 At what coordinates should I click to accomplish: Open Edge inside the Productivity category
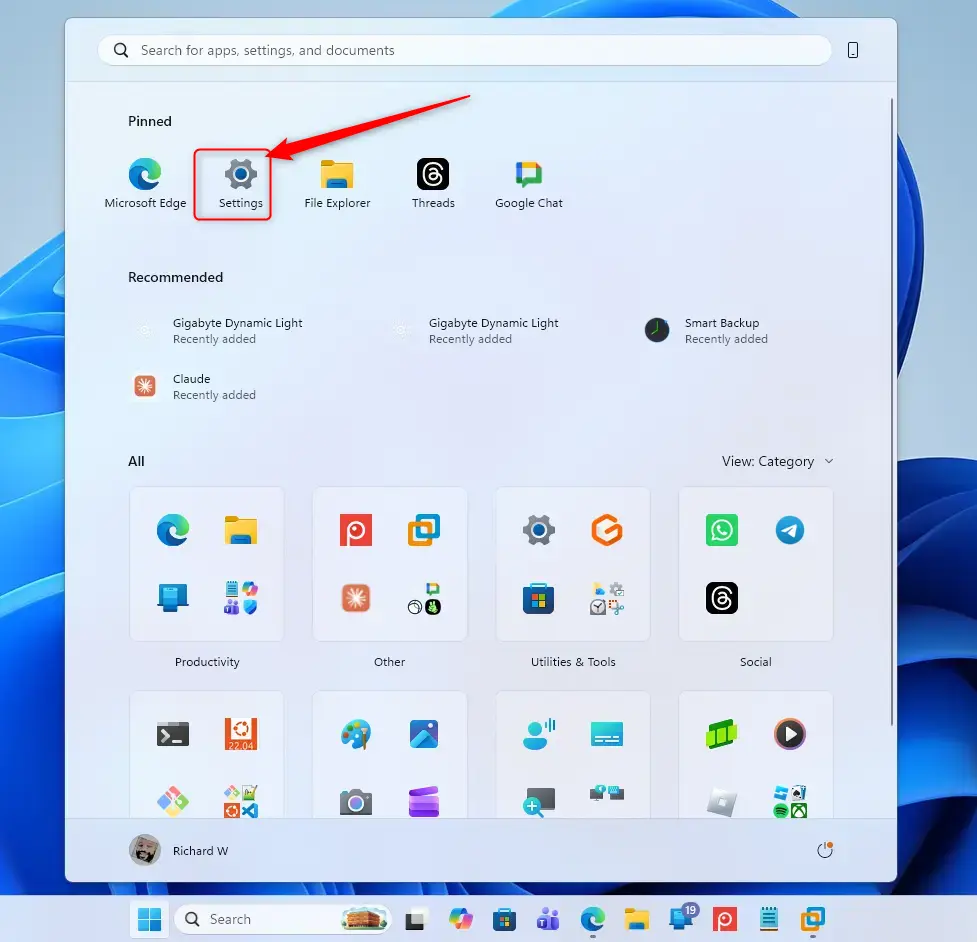tap(173, 530)
